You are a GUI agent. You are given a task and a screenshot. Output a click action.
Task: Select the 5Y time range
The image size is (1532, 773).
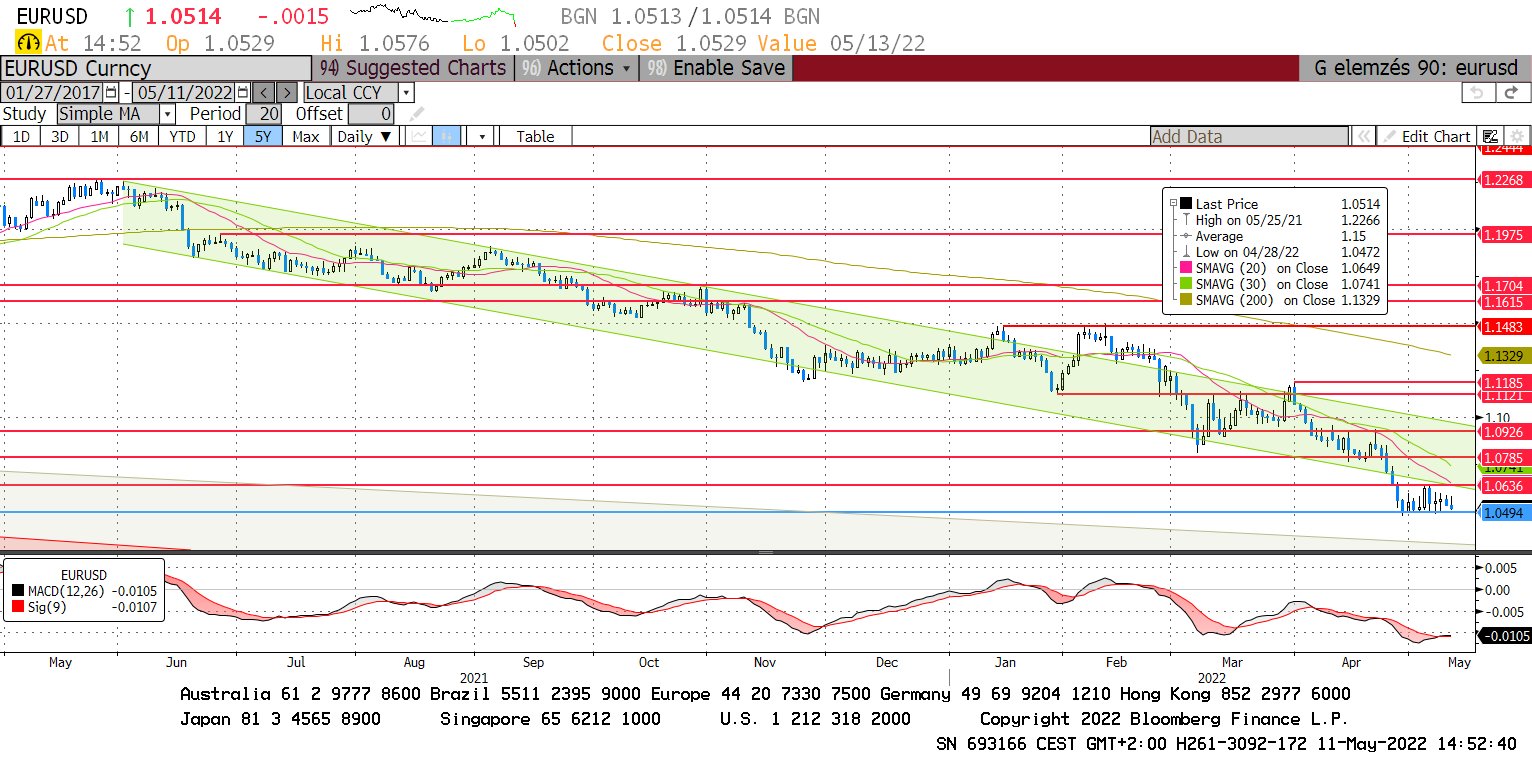263,136
